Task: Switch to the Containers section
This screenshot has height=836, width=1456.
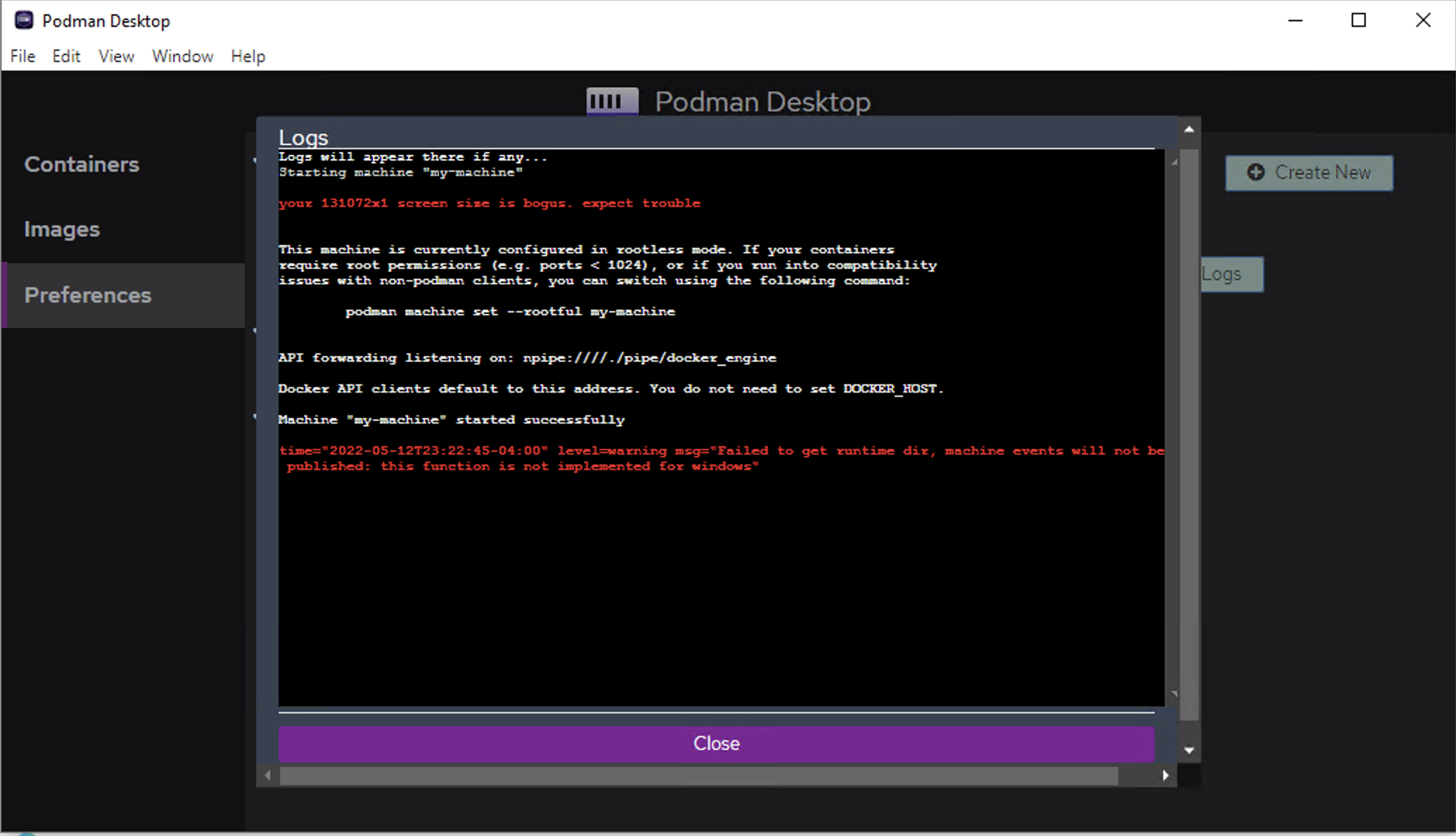Action: (x=82, y=164)
